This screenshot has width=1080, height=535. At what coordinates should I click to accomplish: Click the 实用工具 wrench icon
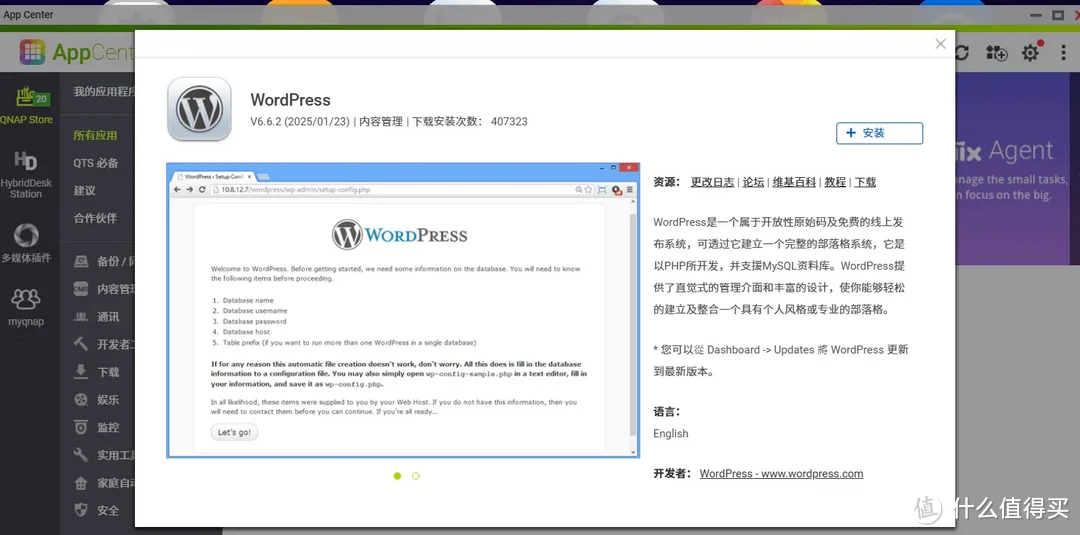pos(81,455)
